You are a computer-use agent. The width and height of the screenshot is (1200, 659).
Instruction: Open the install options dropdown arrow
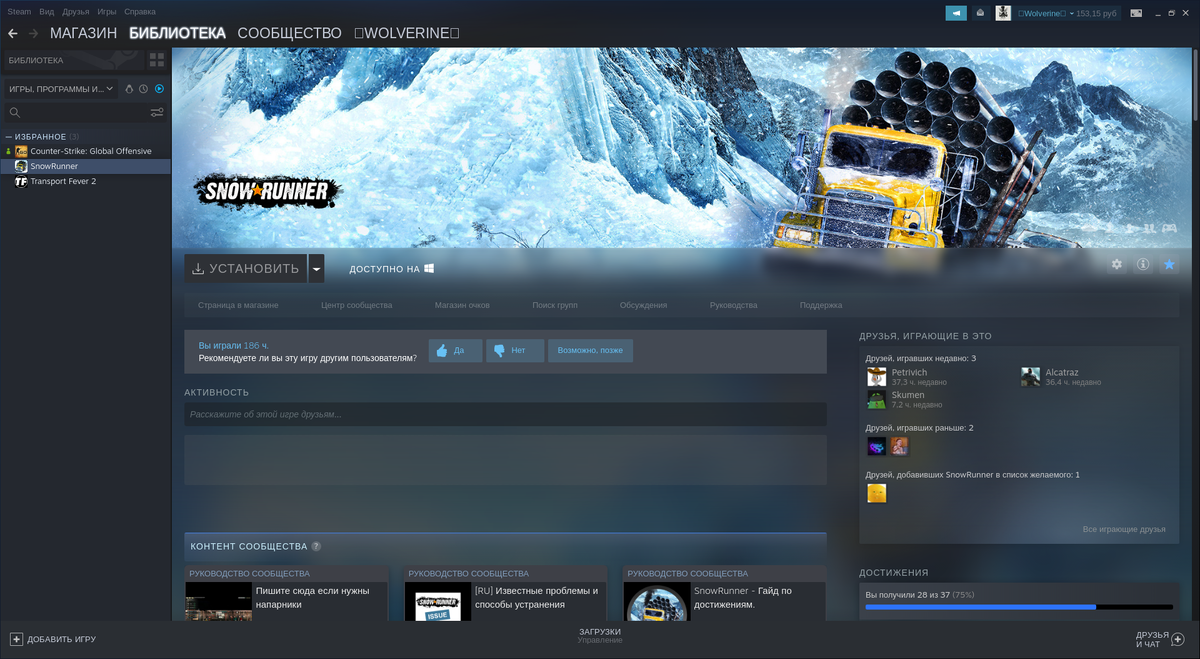tap(316, 268)
